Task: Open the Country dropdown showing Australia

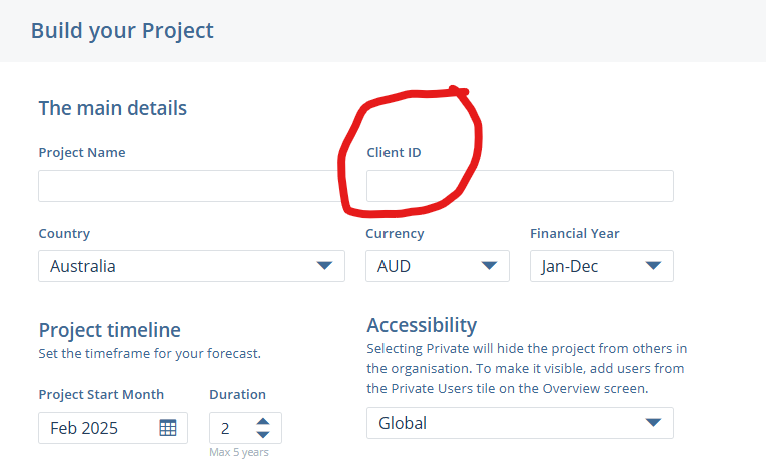Action: 180,266
